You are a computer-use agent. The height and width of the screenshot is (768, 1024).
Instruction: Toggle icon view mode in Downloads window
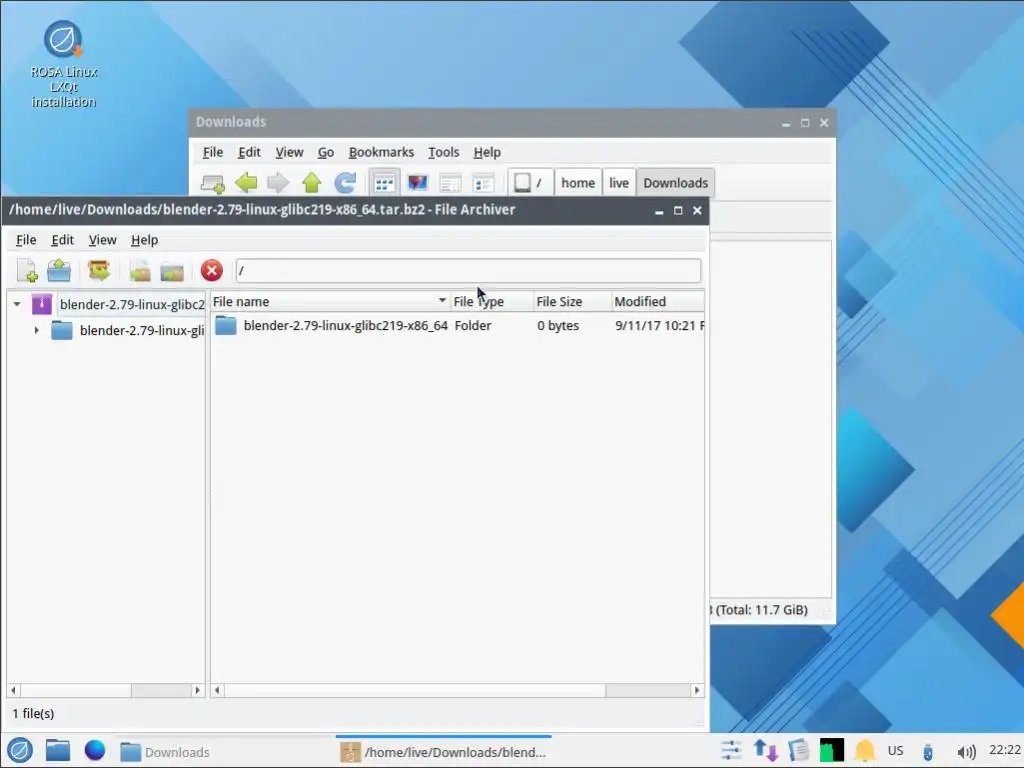pyautogui.click(x=384, y=183)
